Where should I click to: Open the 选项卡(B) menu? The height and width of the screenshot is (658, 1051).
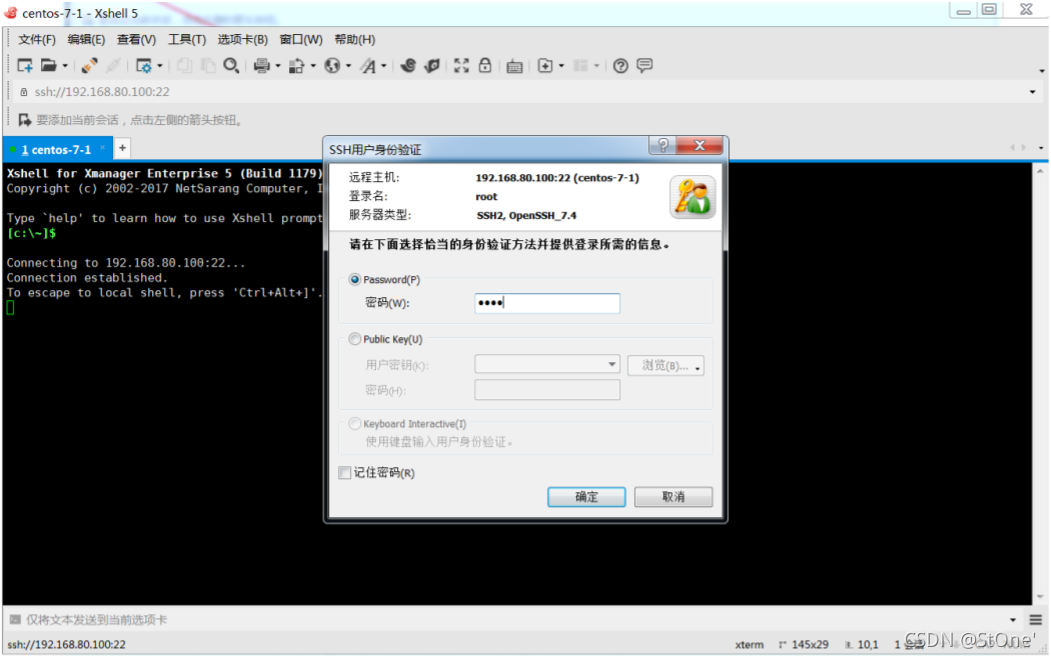(x=242, y=40)
